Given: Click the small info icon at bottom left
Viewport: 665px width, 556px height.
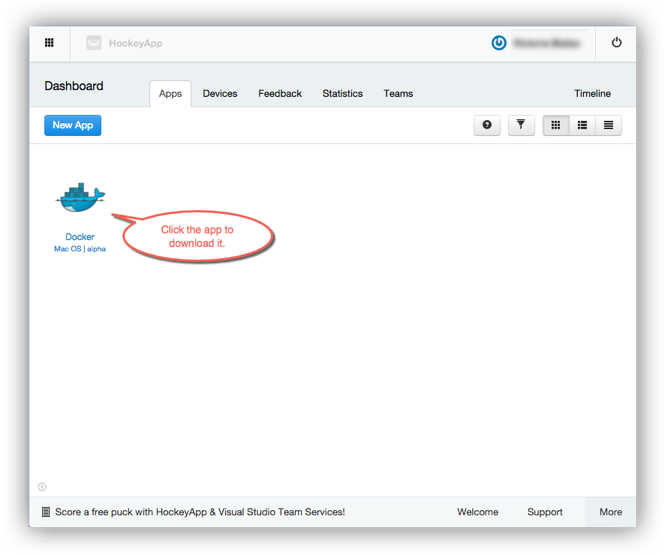Looking at the screenshot, I should (42, 487).
